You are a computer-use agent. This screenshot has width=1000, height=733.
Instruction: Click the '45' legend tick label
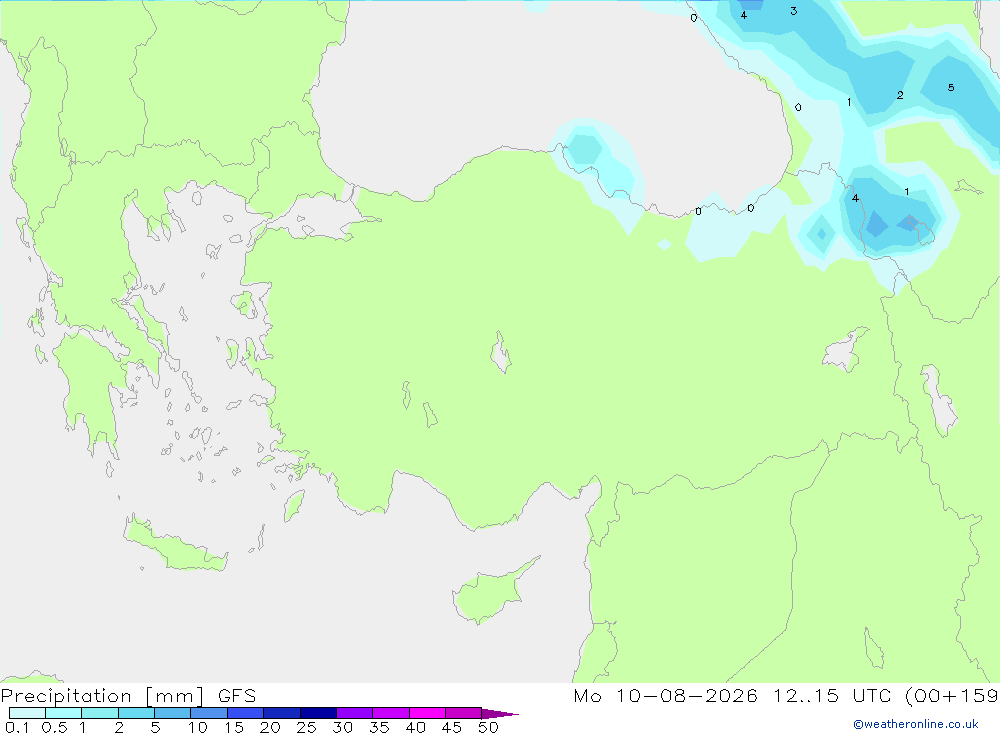coord(452,727)
